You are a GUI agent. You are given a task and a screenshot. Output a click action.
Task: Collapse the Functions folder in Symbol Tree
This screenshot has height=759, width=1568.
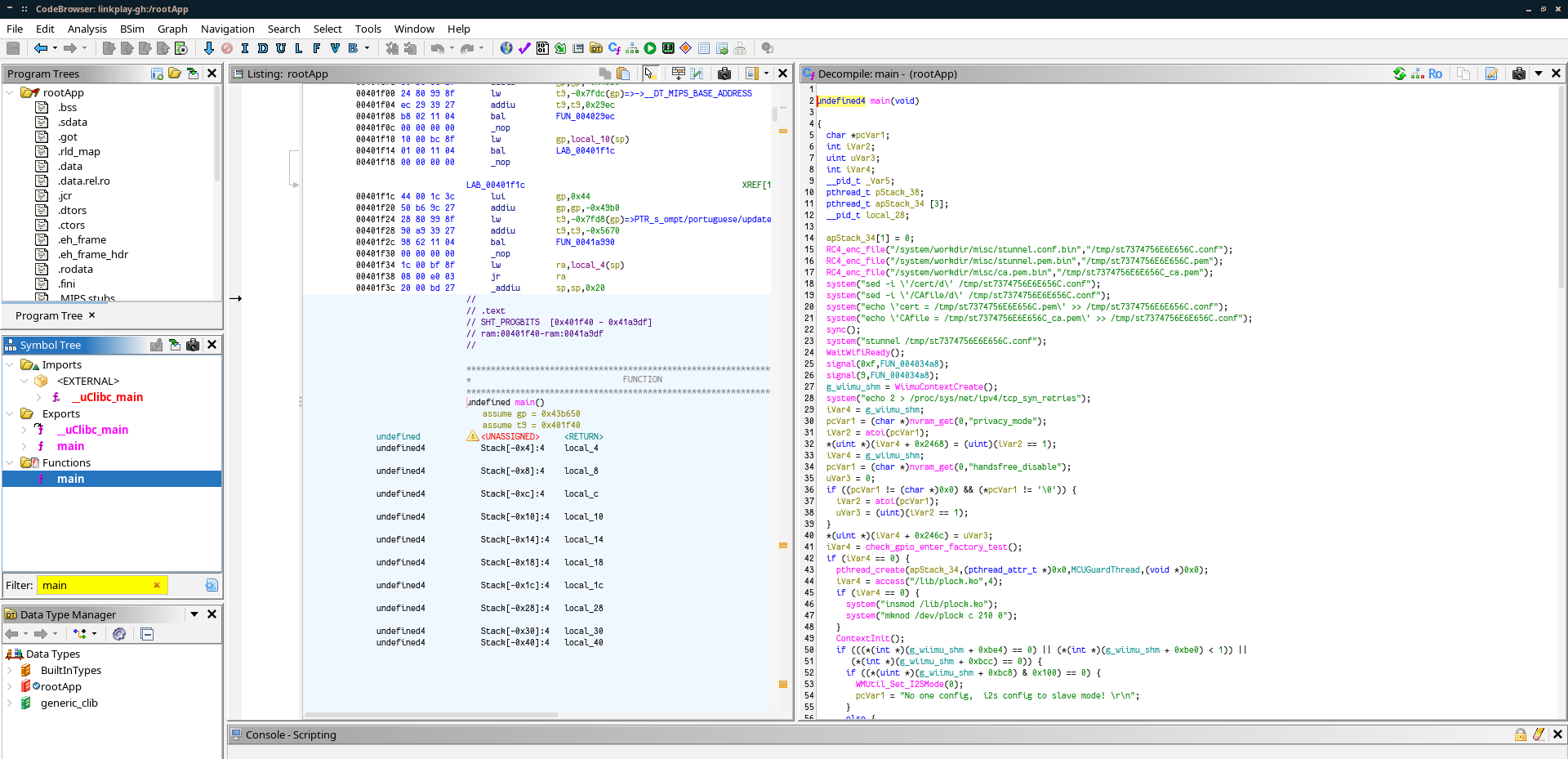(x=10, y=462)
